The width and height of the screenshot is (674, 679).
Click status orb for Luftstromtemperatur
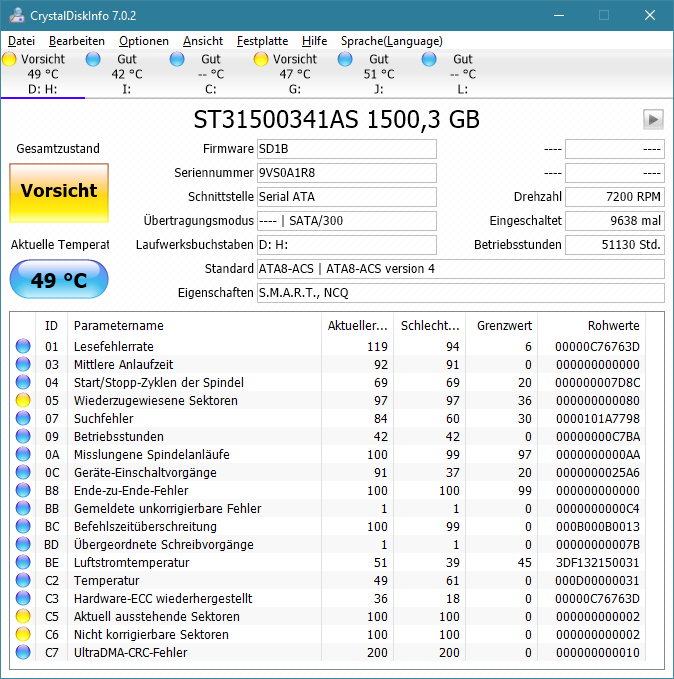23,562
